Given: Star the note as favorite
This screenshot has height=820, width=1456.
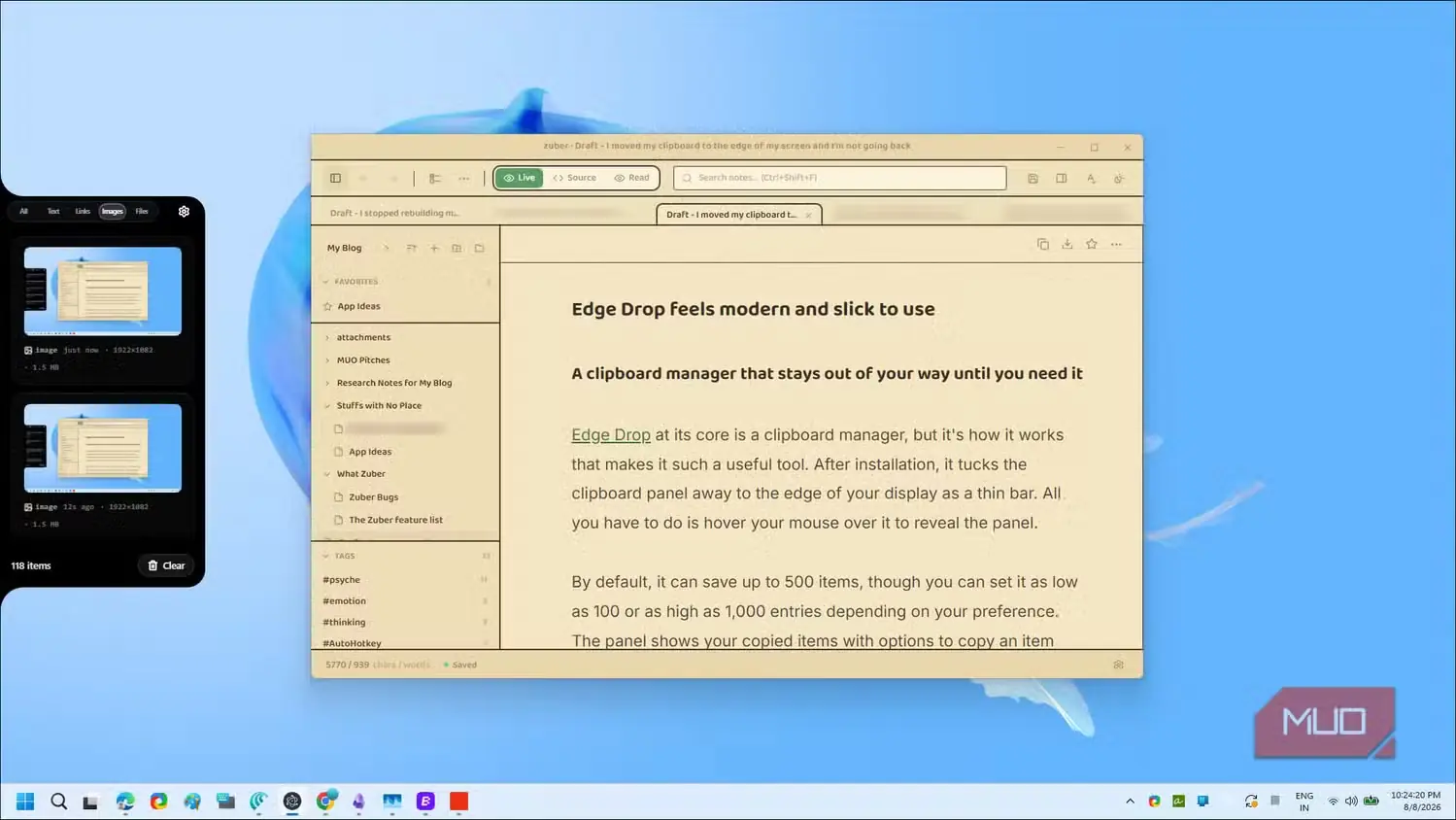Looking at the screenshot, I should (1091, 244).
